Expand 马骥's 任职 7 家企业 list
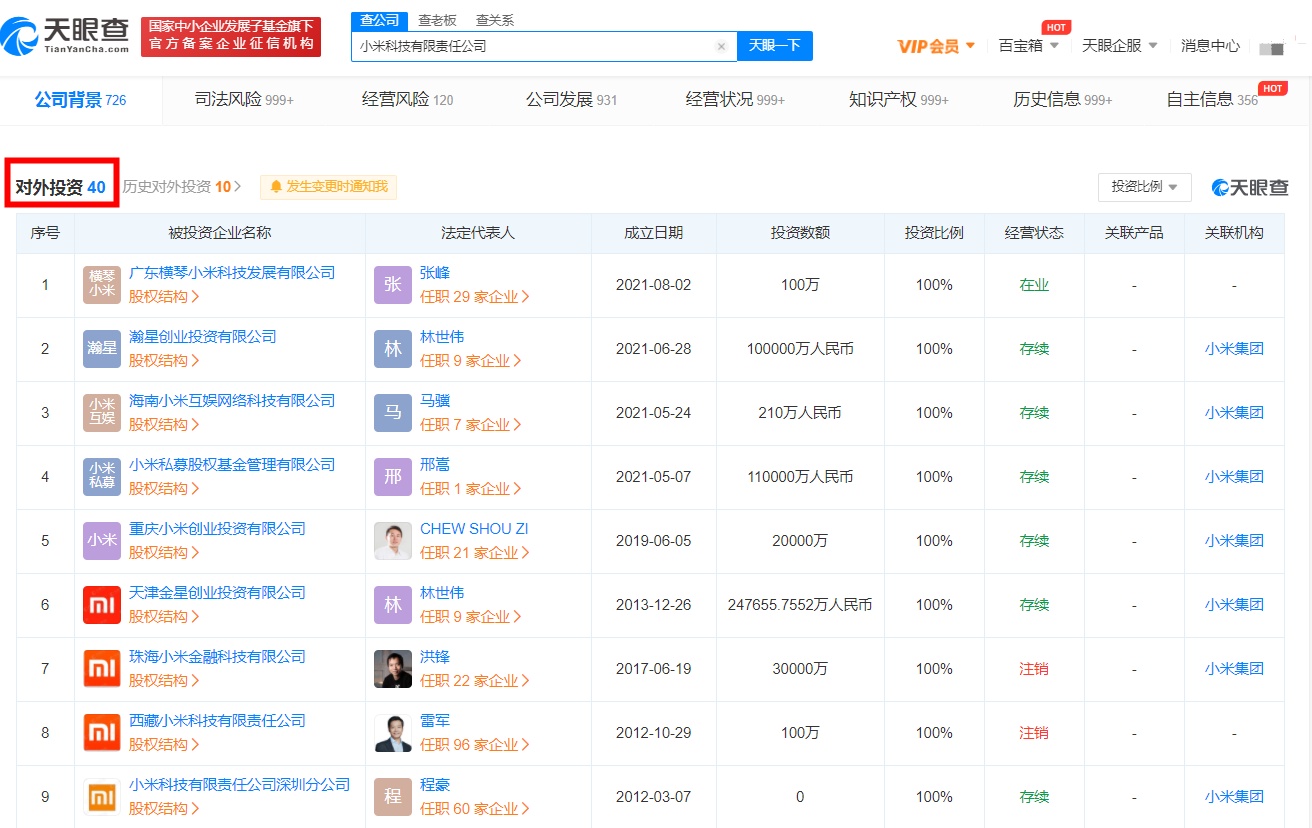 (471, 425)
